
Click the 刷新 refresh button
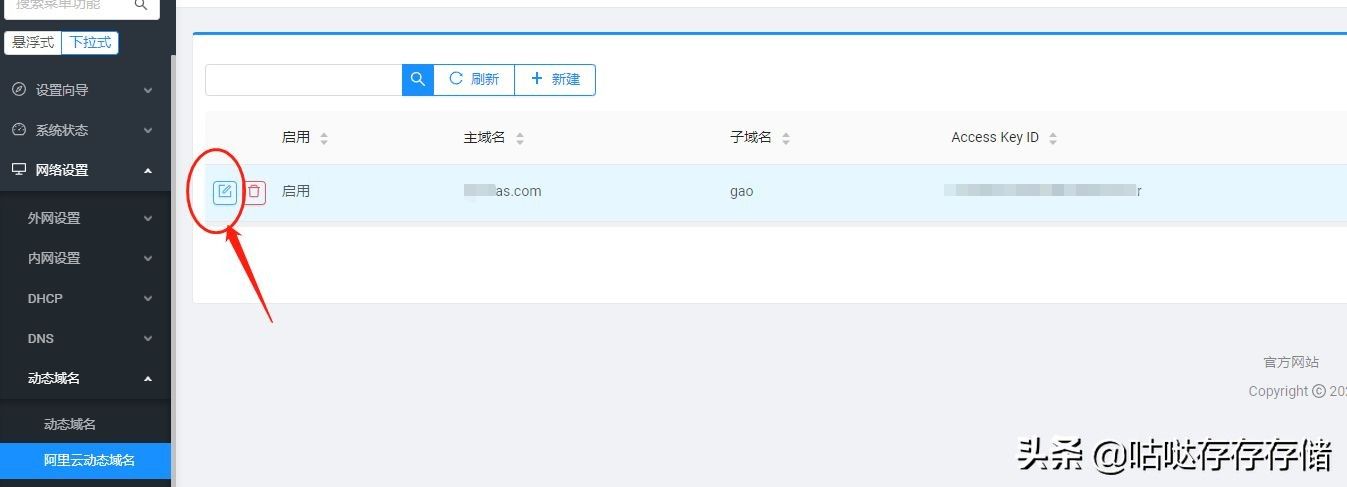point(474,79)
